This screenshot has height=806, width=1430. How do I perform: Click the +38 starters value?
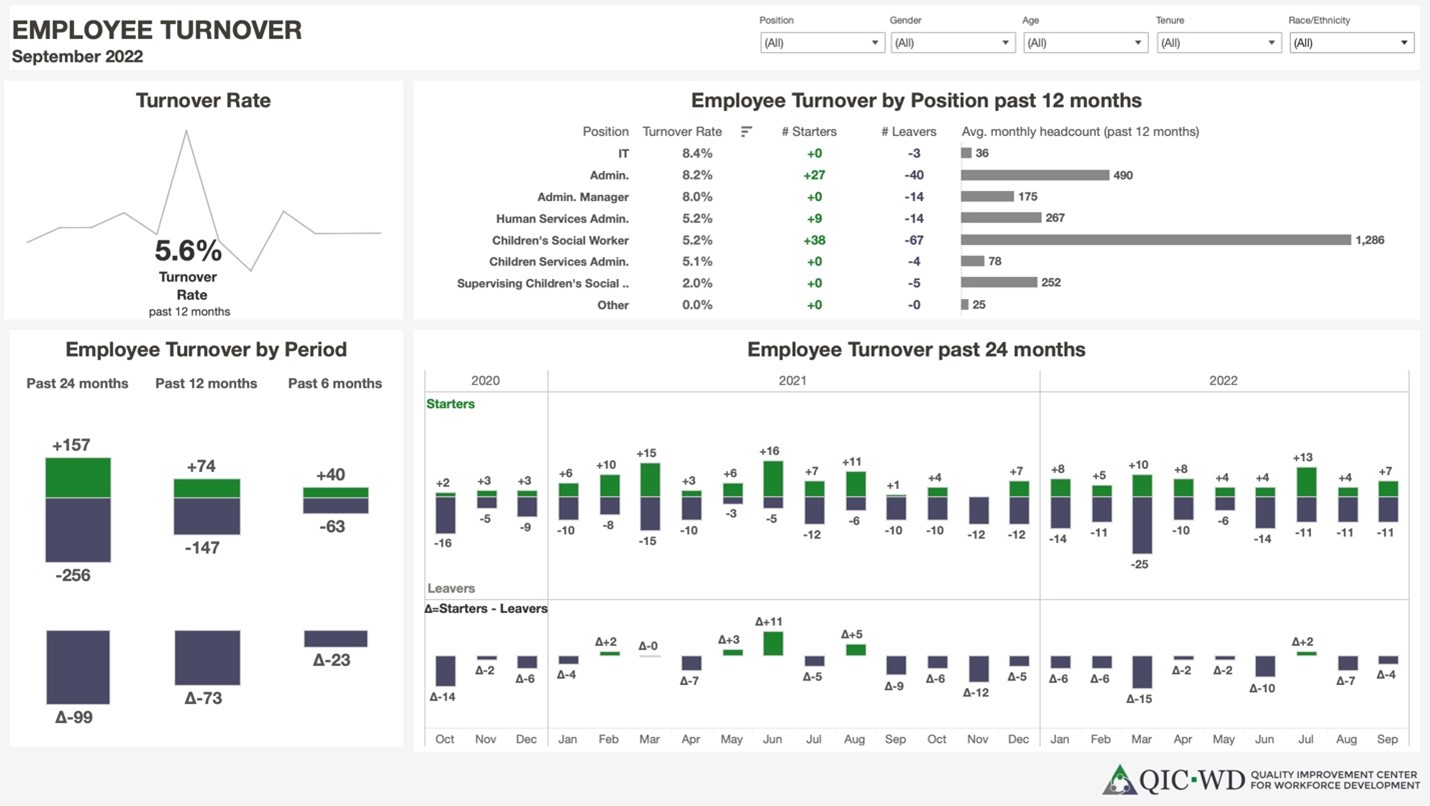click(x=814, y=240)
